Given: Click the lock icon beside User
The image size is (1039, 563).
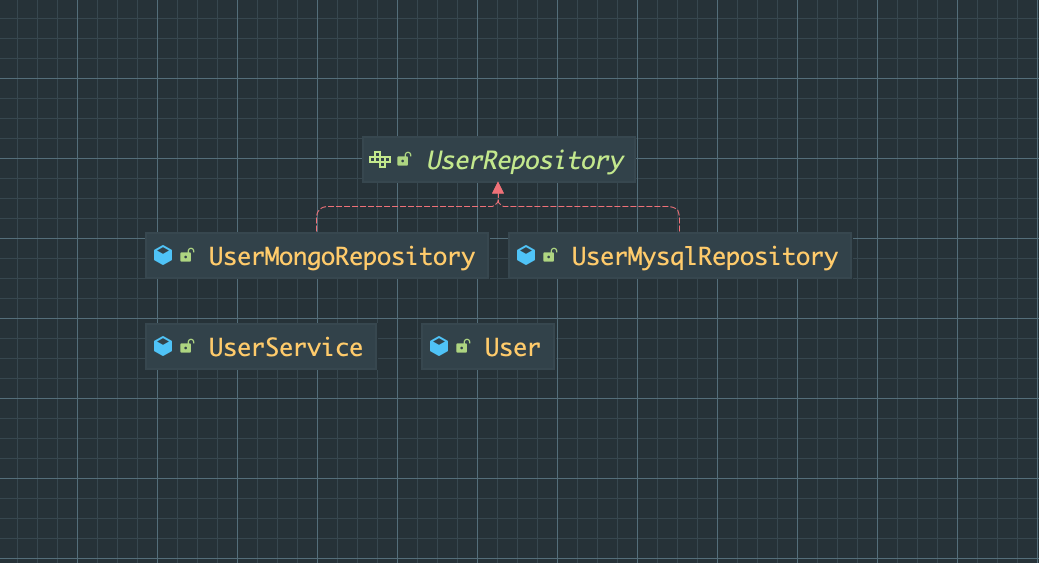Looking at the screenshot, I should point(463,348).
